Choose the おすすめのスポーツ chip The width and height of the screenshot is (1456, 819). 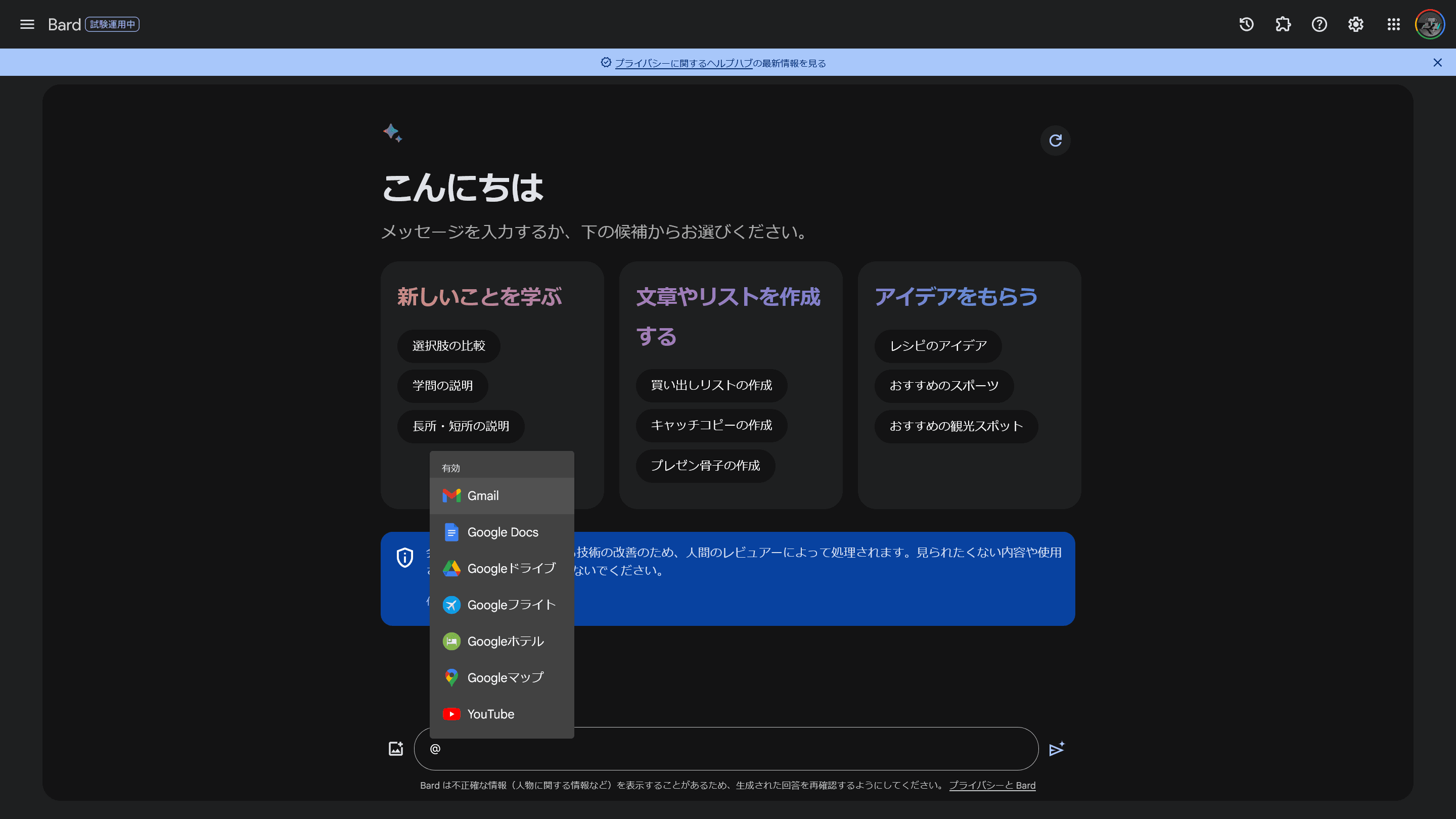click(x=944, y=386)
